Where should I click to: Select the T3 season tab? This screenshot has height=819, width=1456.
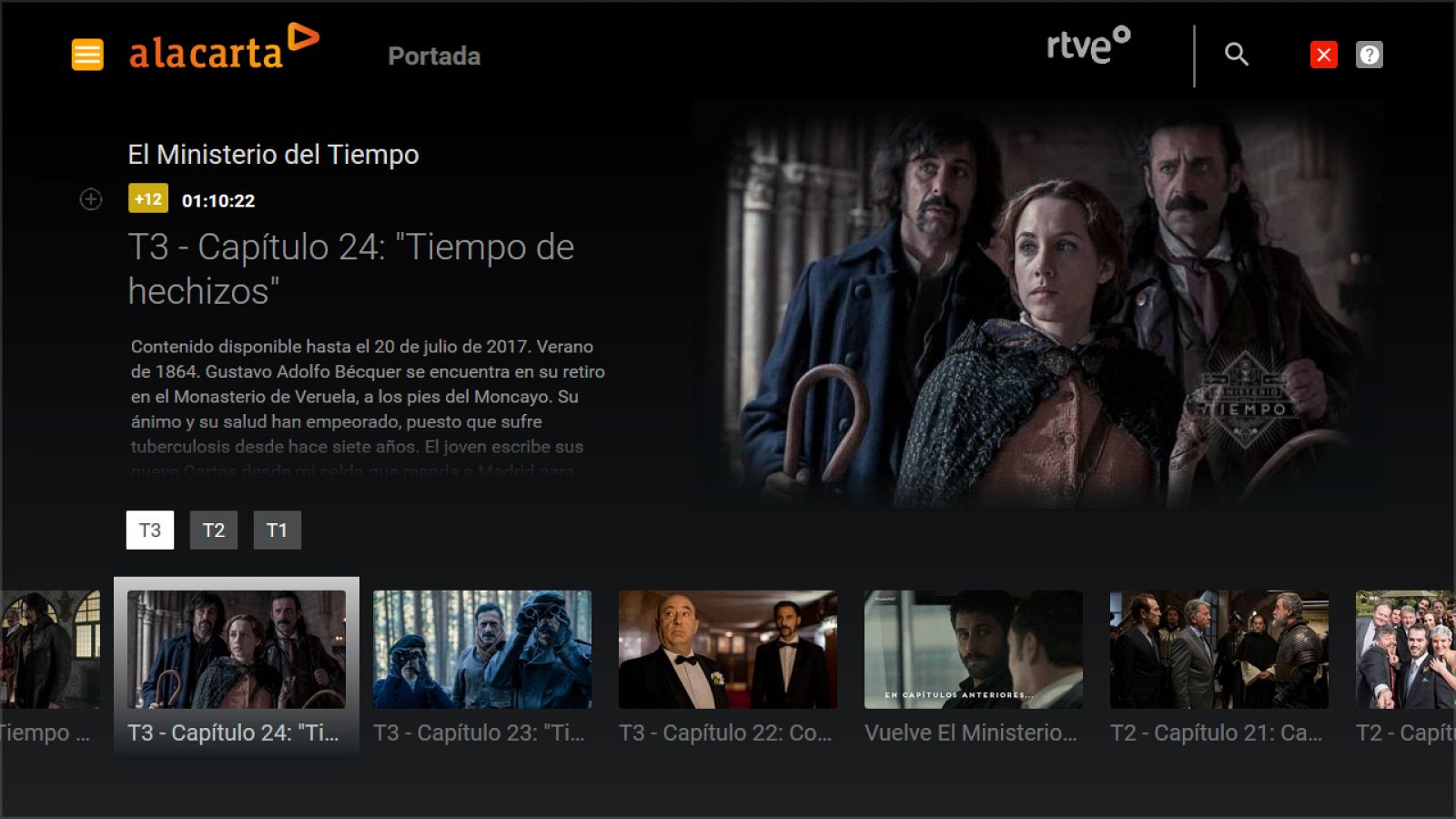point(150,530)
